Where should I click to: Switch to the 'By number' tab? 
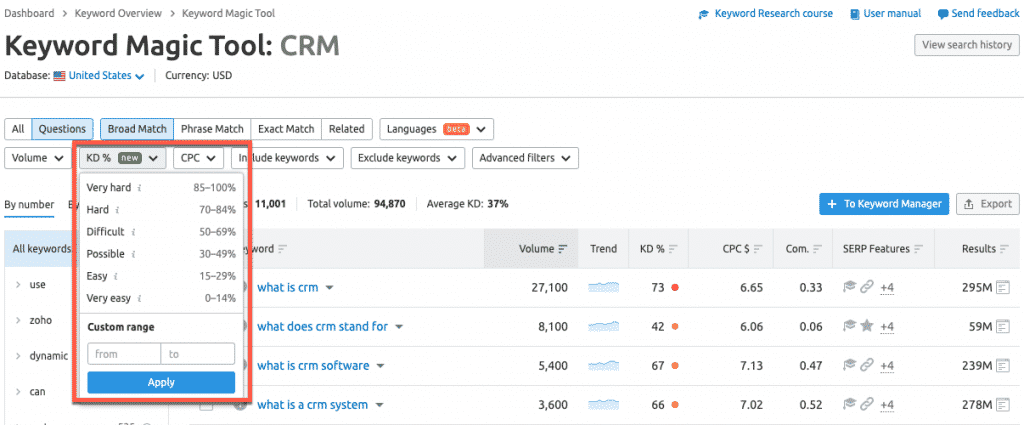[29, 204]
